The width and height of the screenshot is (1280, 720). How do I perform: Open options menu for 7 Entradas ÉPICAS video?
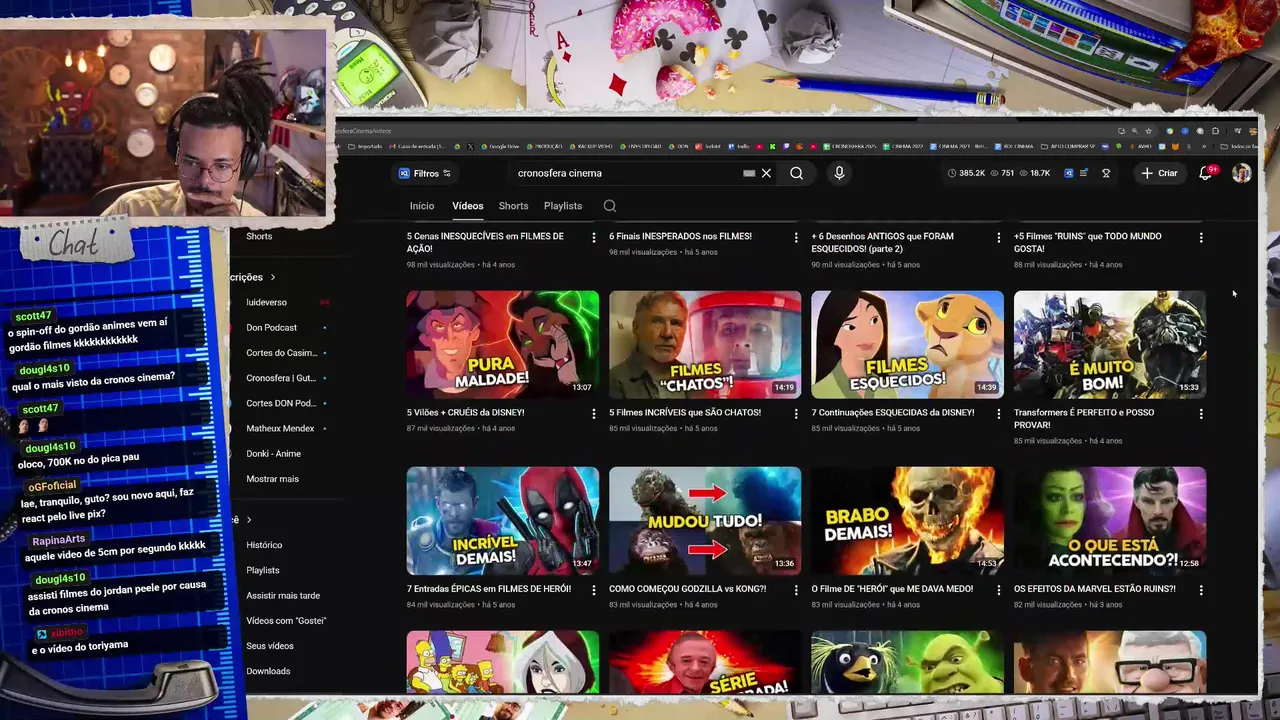594,590
